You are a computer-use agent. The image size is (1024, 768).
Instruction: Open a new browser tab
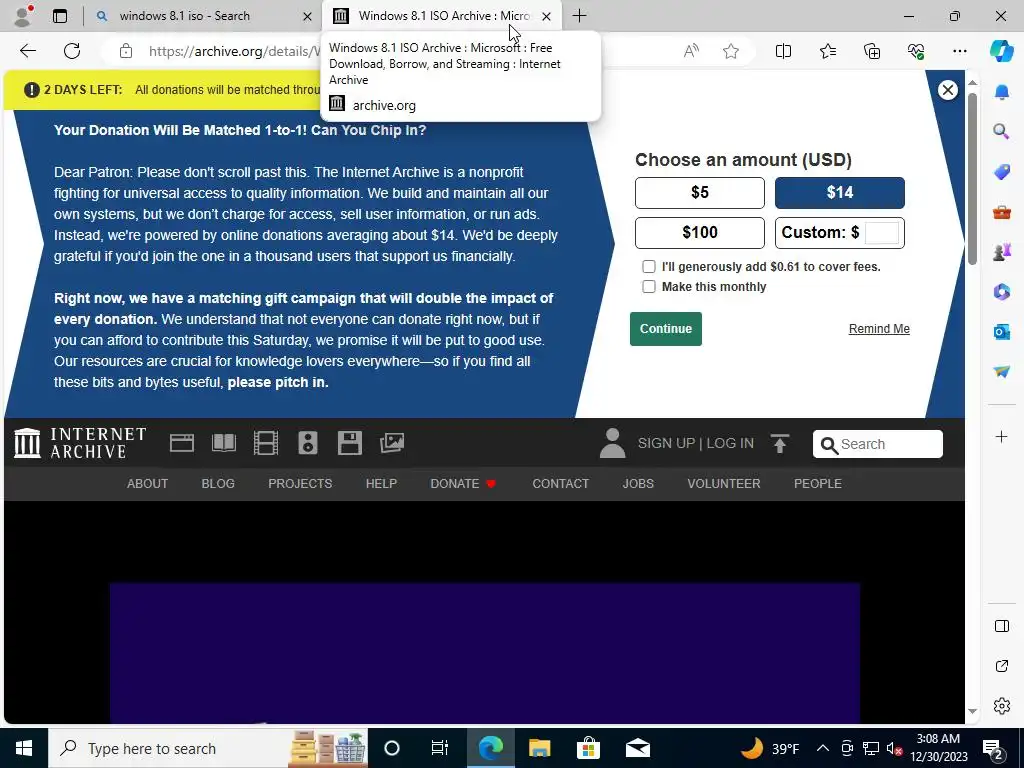click(579, 16)
